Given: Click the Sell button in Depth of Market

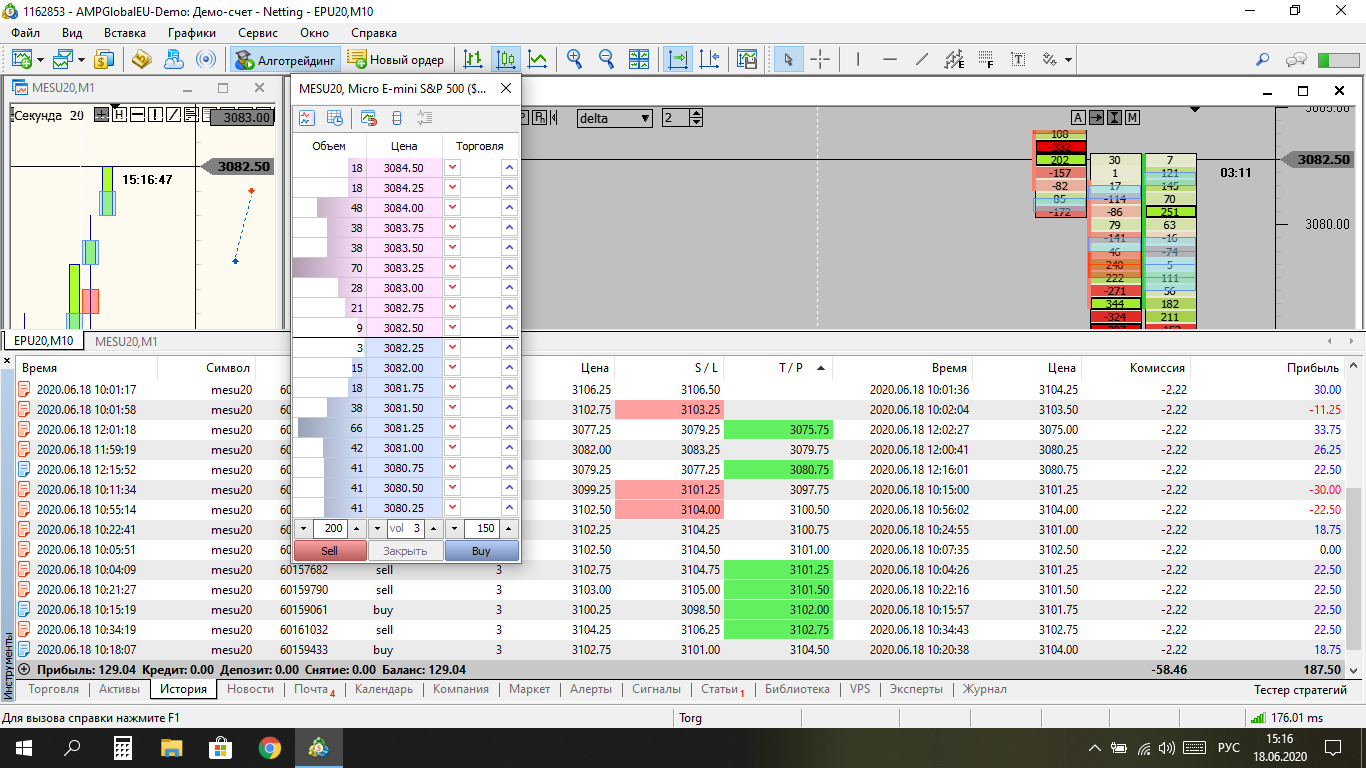Looking at the screenshot, I should (x=330, y=551).
